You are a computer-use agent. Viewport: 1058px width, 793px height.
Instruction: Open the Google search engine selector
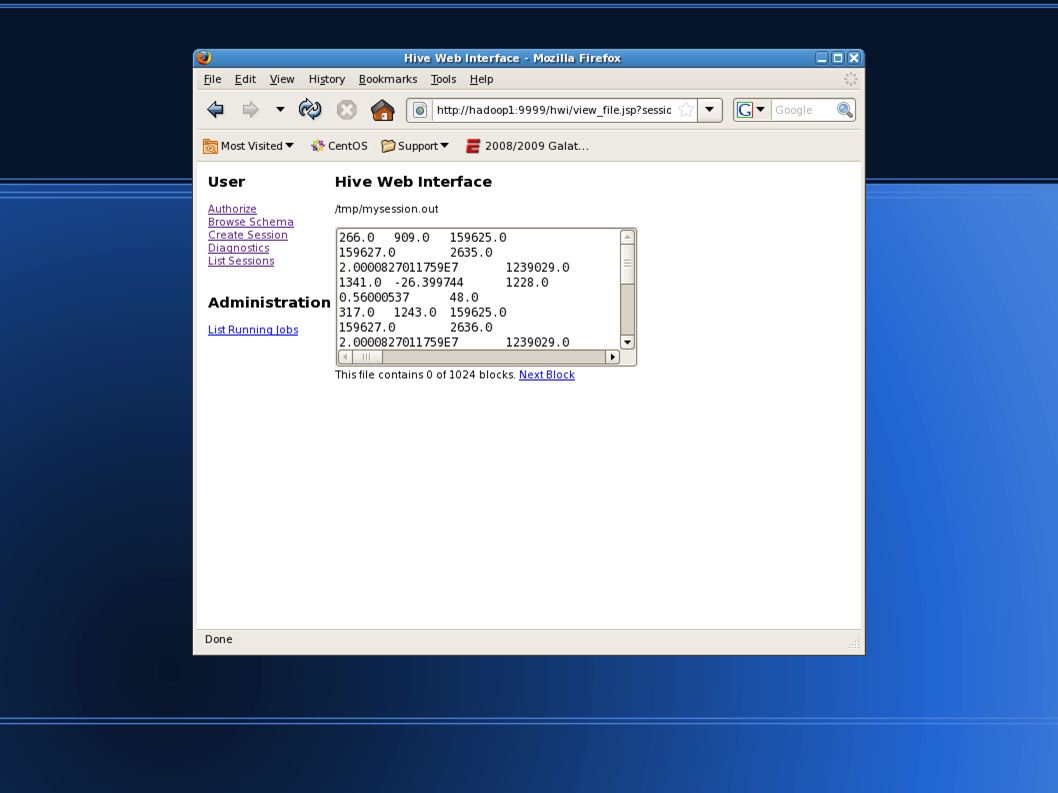(x=751, y=110)
